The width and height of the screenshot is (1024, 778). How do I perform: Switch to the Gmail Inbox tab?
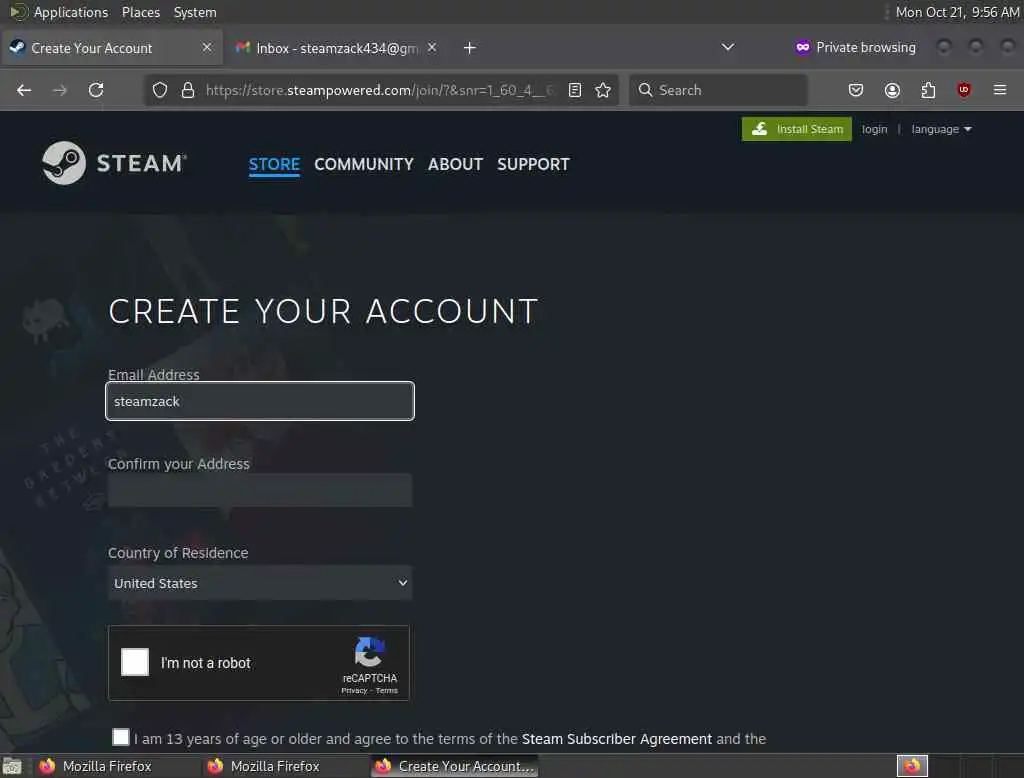click(336, 48)
